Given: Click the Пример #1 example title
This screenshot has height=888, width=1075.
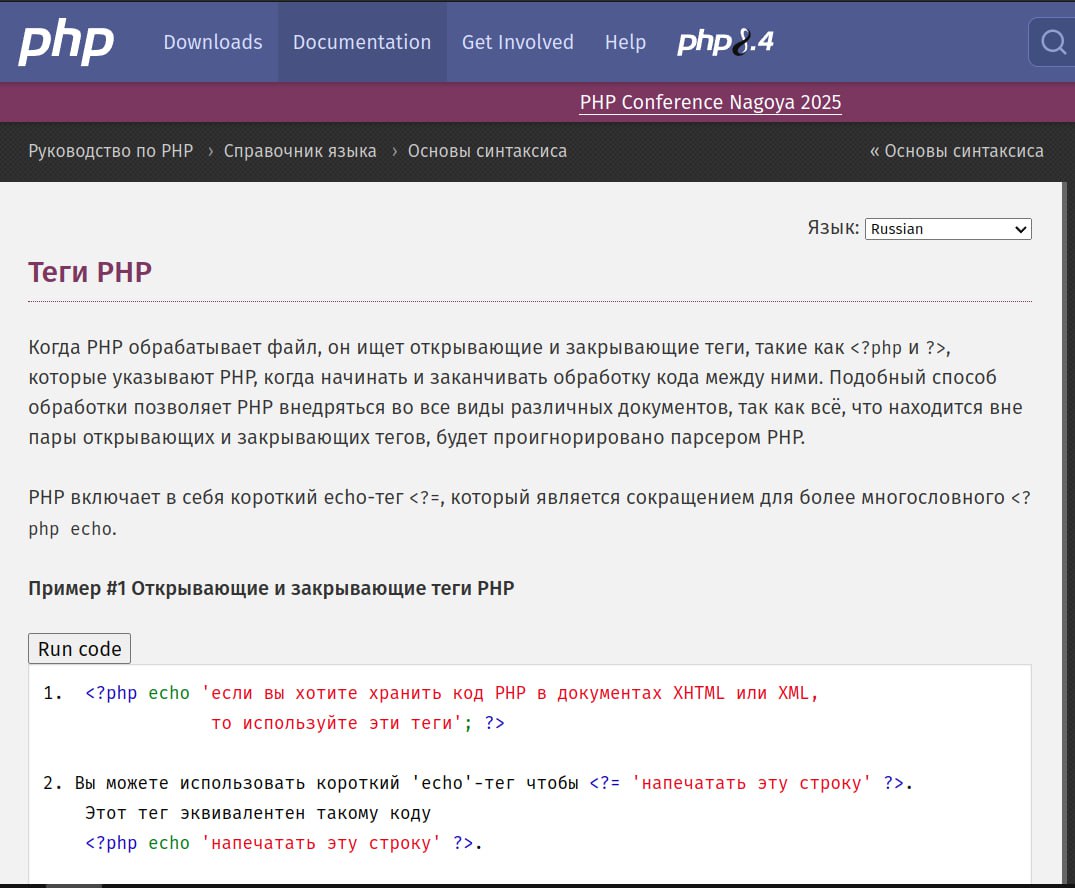Looking at the screenshot, I should [x=271, y=588].
